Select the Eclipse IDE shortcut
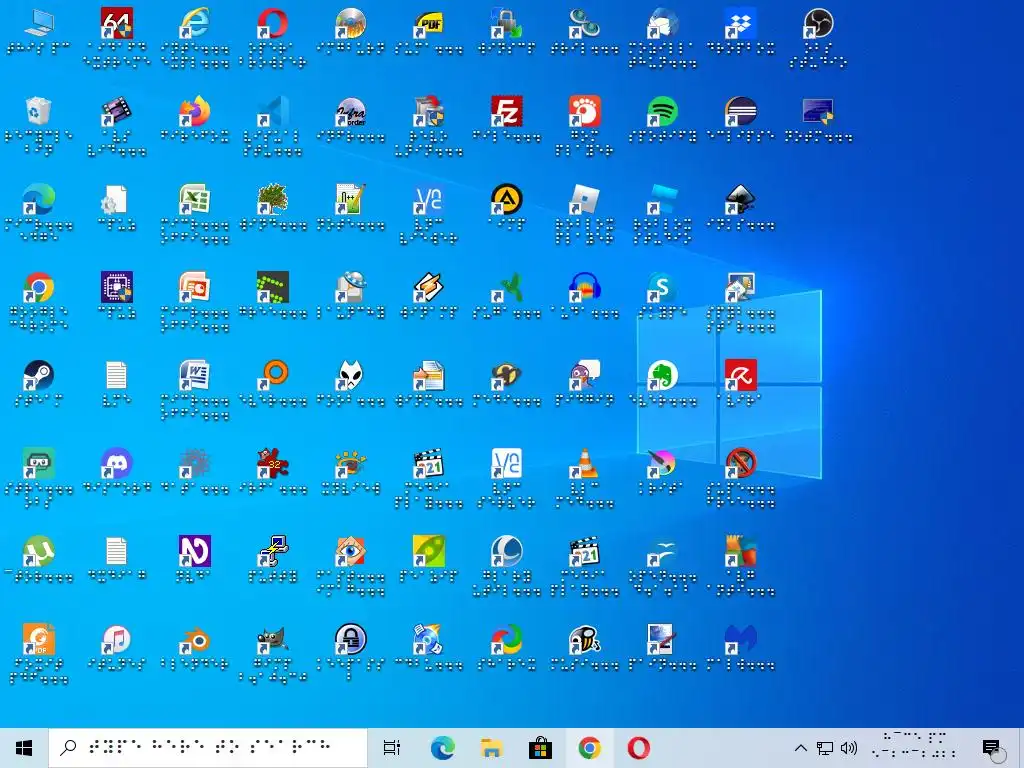 pyautogui.click(x=741, y=112)
